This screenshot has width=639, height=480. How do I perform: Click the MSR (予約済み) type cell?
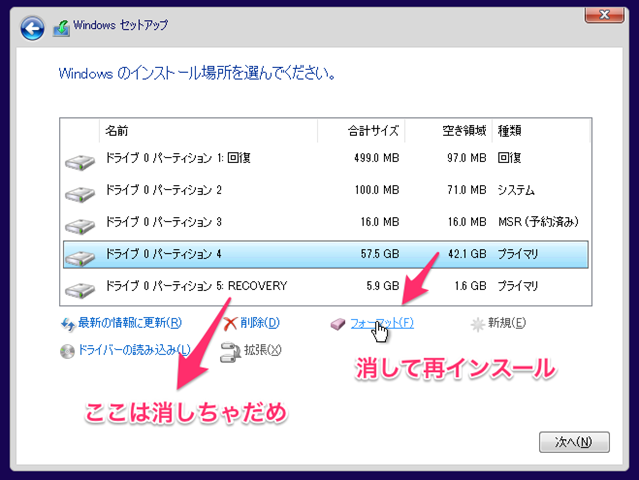[538, 222]
